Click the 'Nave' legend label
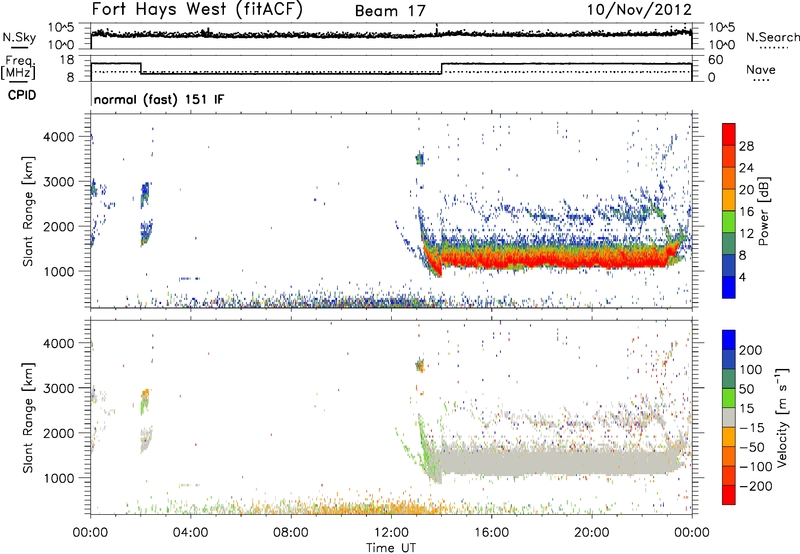 coord(761,69)
